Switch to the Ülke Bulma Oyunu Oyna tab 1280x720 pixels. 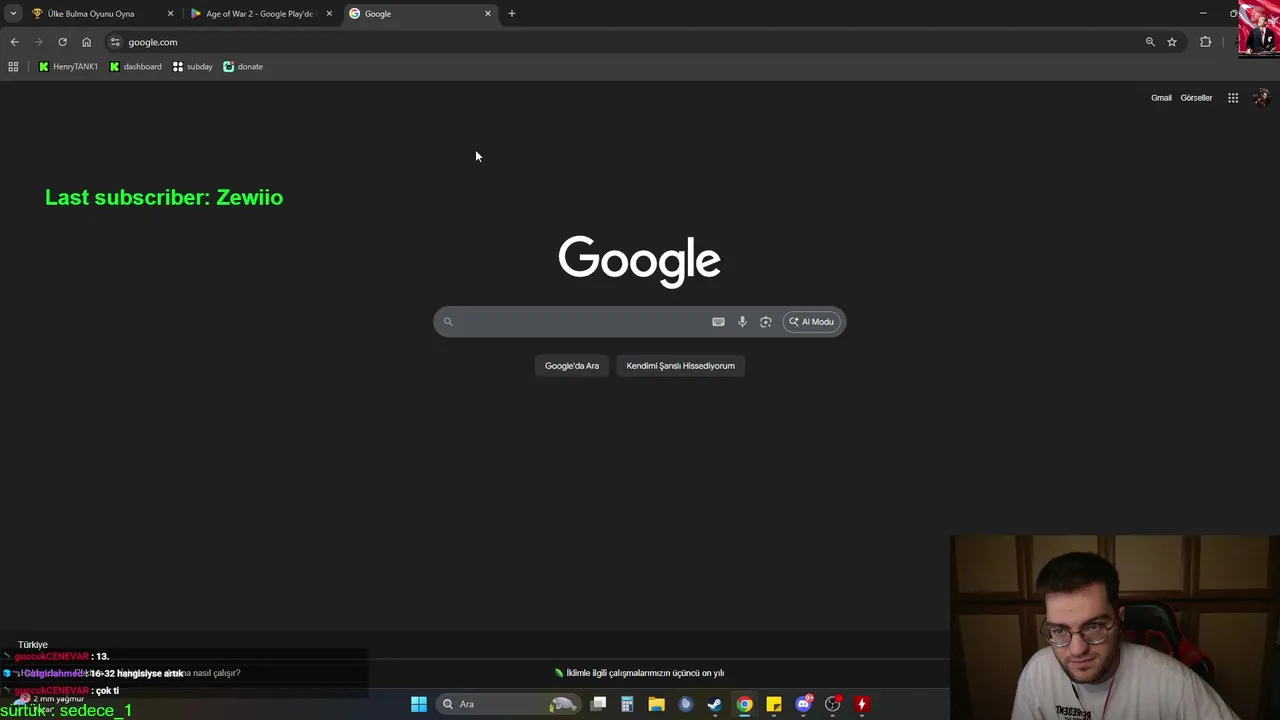pyautogui.click(x=103, y=14)
